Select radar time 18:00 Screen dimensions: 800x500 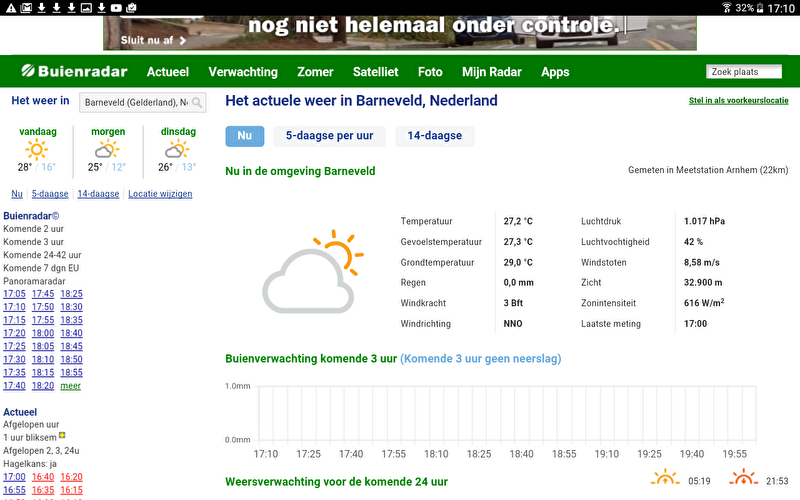(x=43, y=333)
